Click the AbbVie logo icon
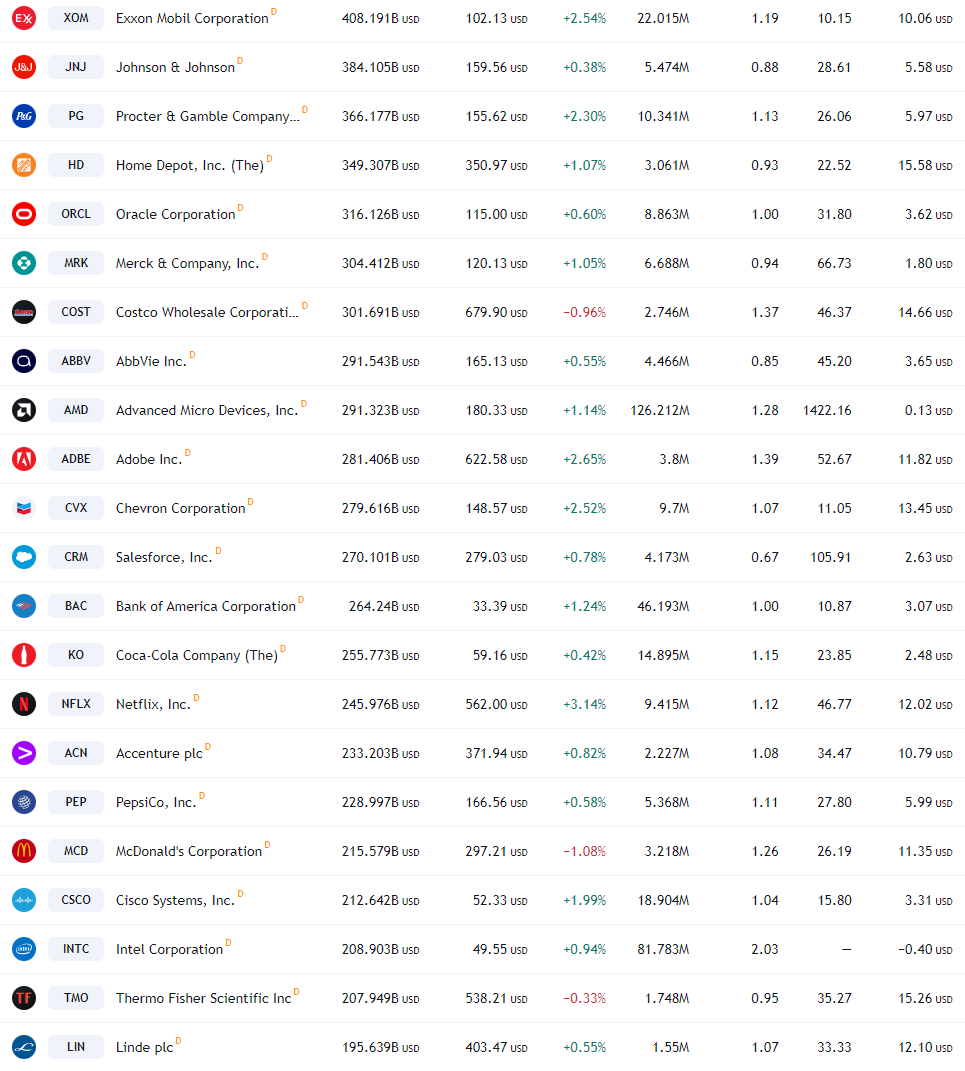The image size is (965, 1071). tap(24, 361)
